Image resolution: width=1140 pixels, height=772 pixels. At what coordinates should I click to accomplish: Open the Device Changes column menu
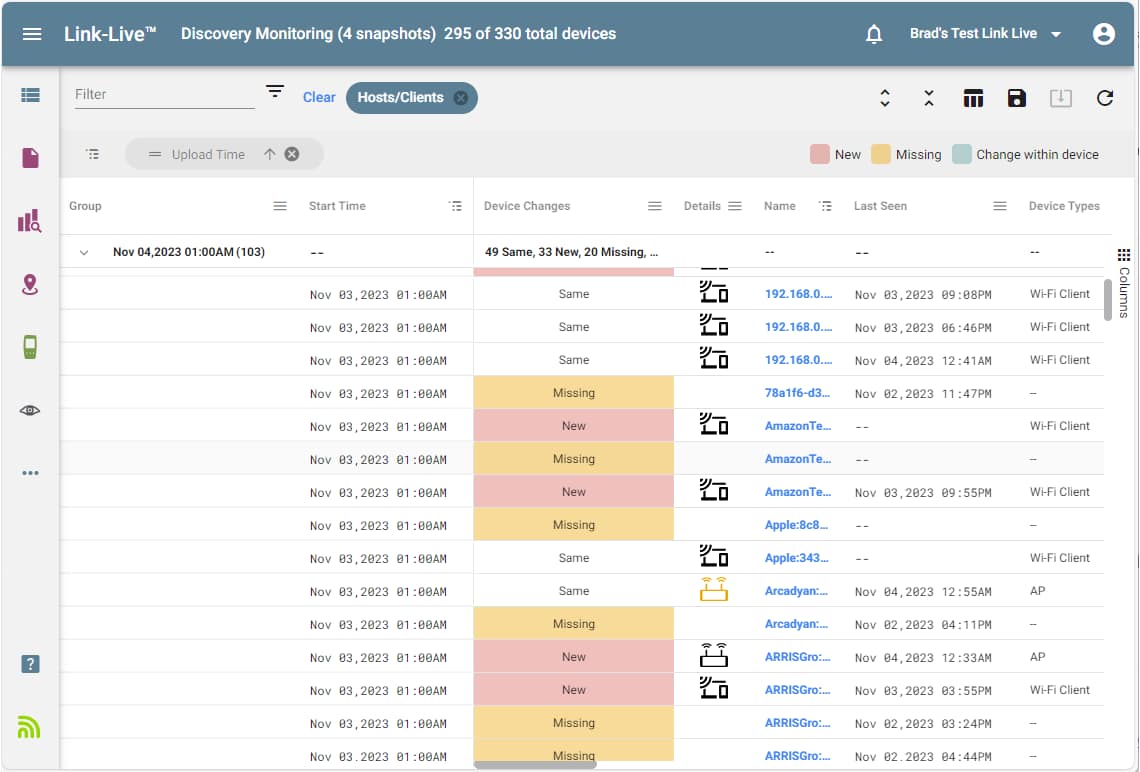point(655,206)
